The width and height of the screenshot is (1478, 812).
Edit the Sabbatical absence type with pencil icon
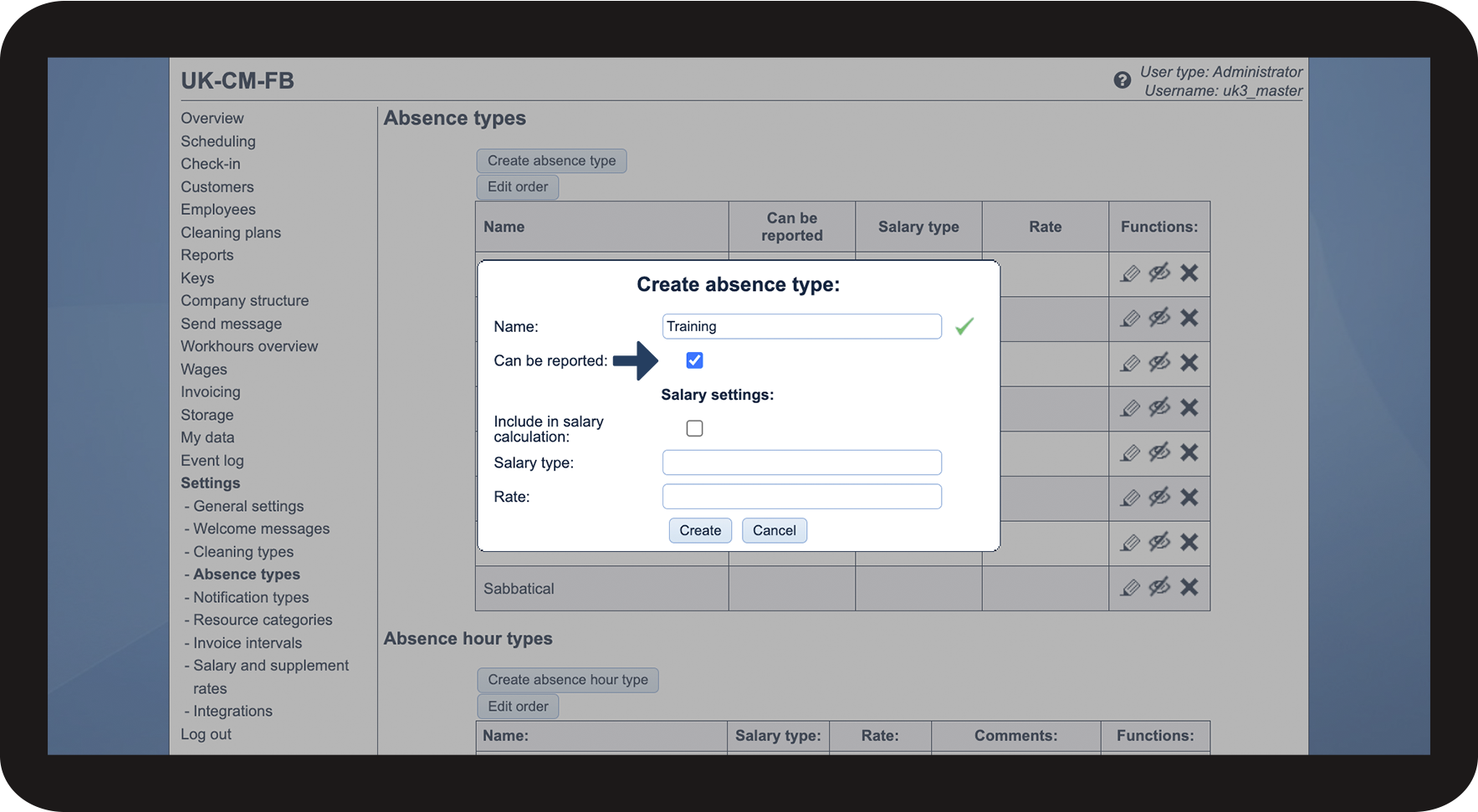(1130, 587)
